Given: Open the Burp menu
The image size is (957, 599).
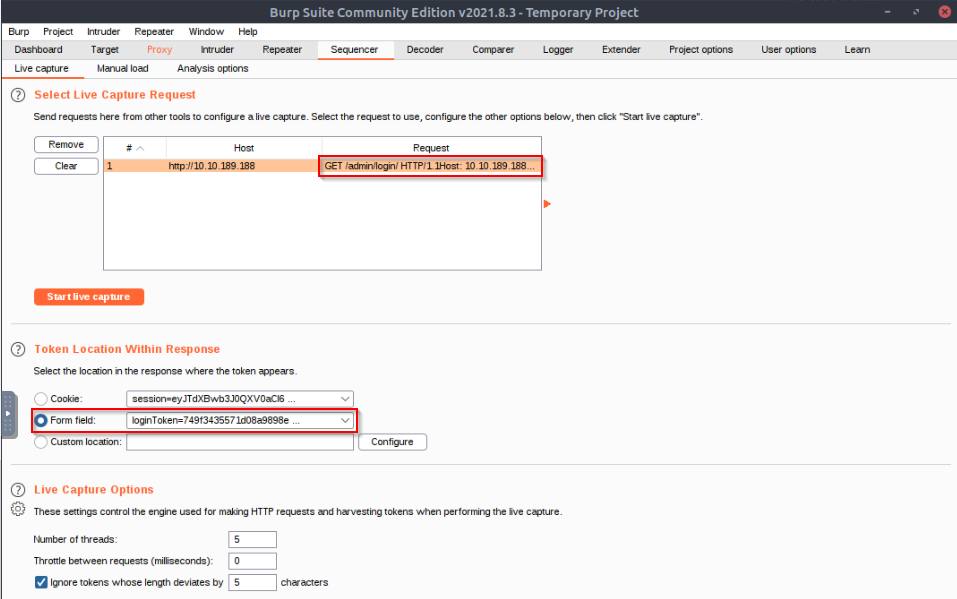Looking at the screenshot, I should pos(18,32).
